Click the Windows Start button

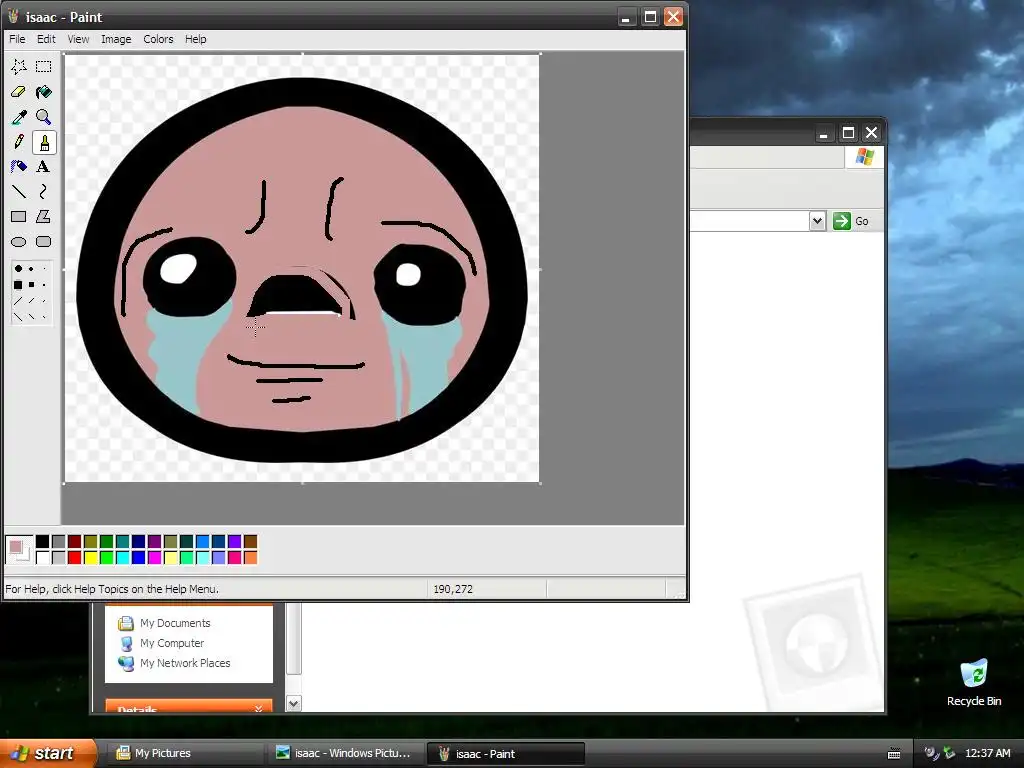click(48, 753)
